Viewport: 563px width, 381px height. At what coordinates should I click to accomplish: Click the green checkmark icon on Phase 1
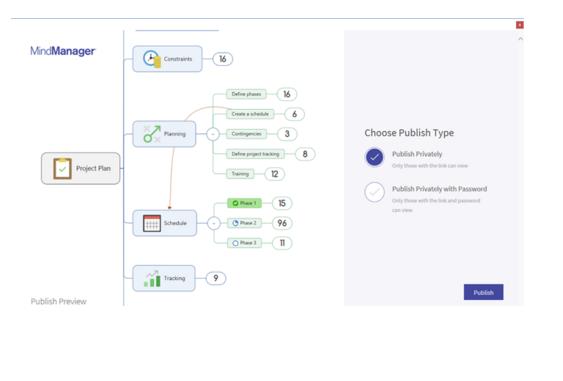click(236, 203)
